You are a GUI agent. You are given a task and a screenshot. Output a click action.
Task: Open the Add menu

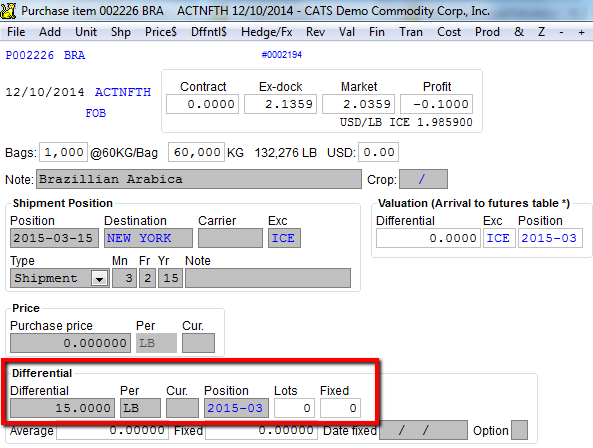coord(50,32)
